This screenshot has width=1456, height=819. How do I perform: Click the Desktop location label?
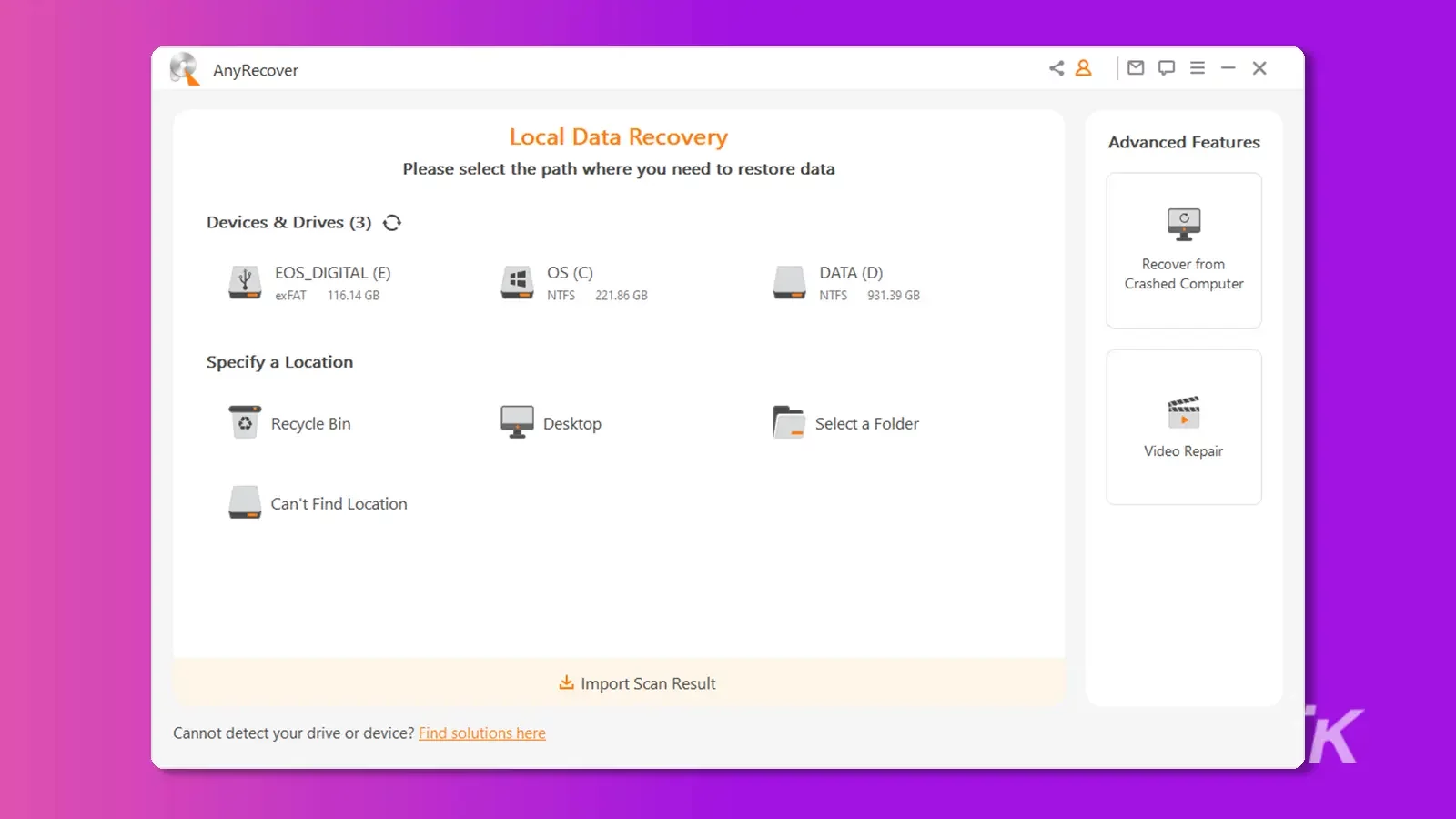[572, 424]
